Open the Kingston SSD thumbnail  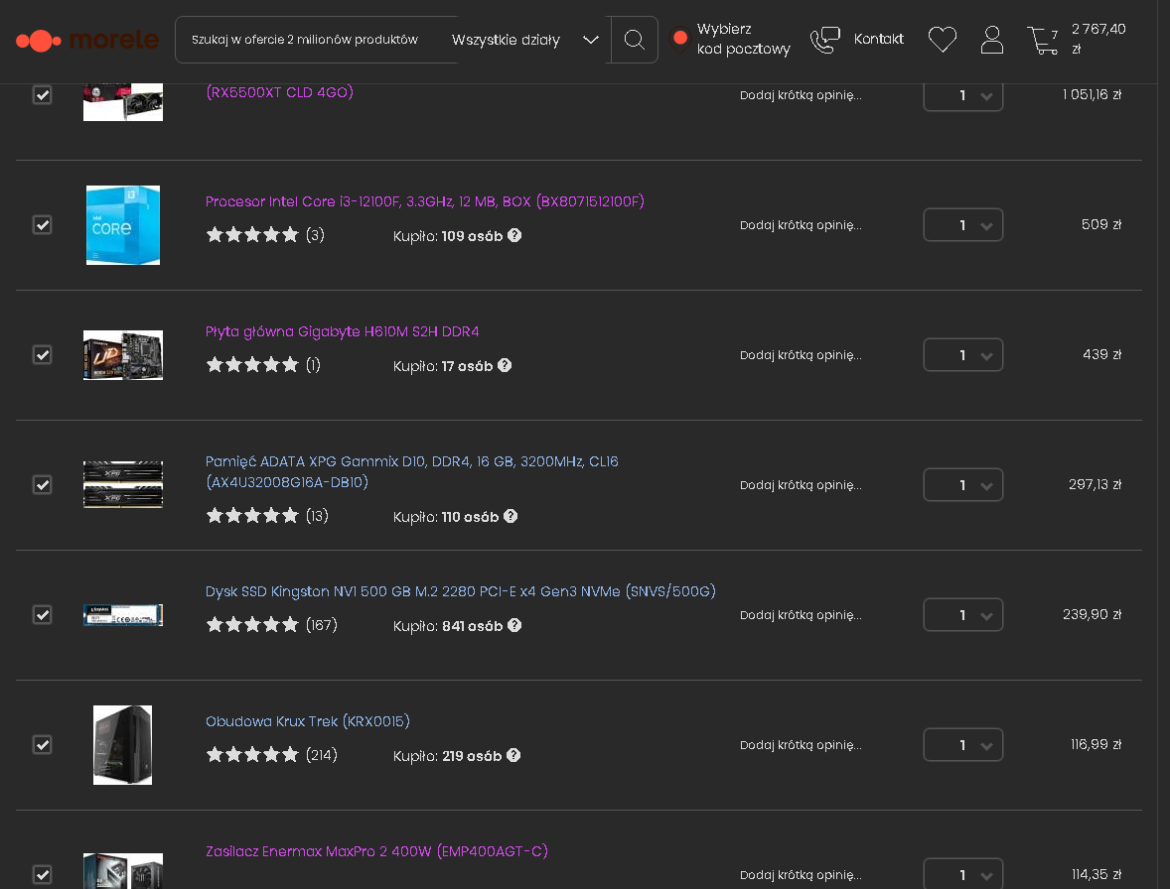click(x=123, y=614)
